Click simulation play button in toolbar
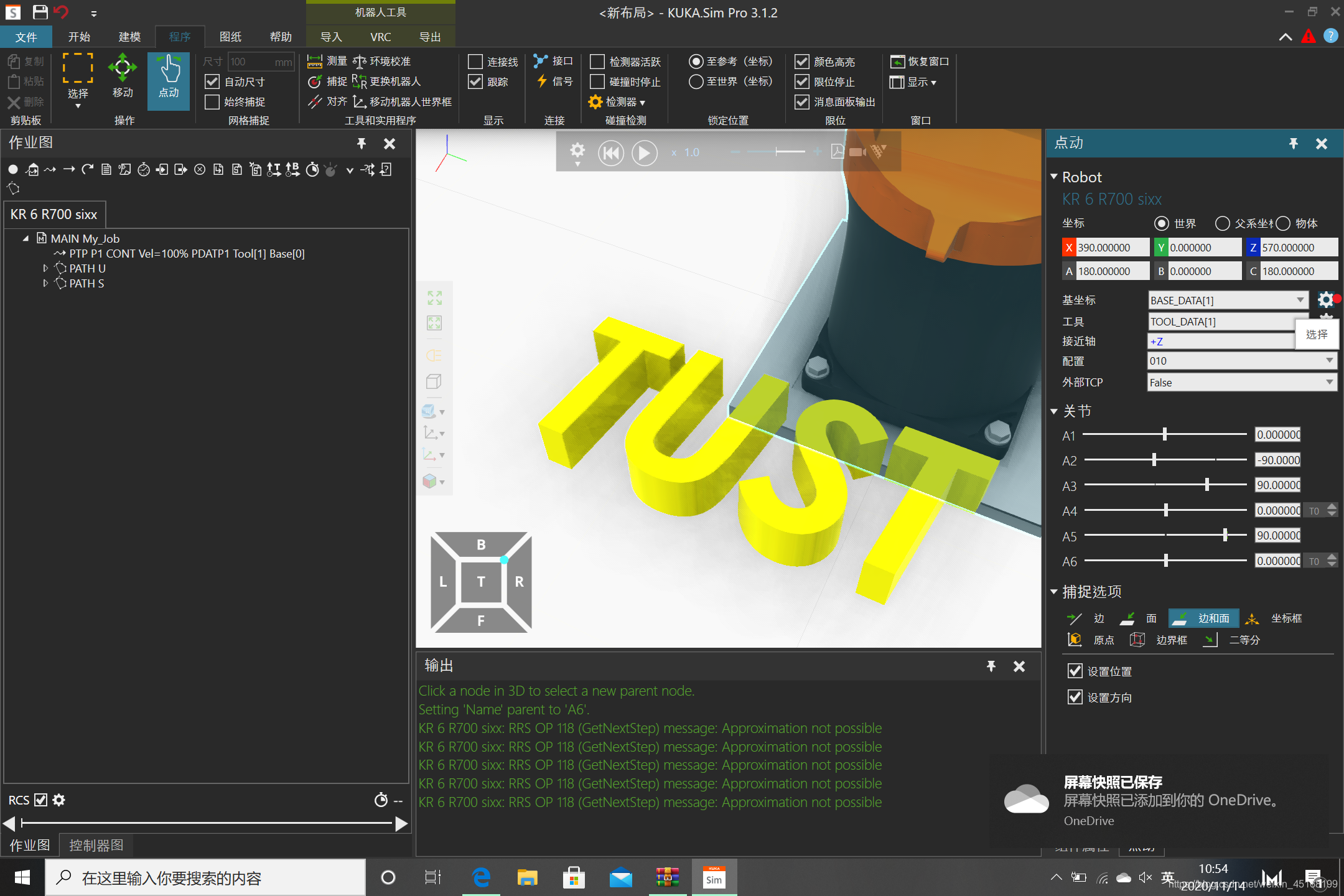 click(644, 153)
